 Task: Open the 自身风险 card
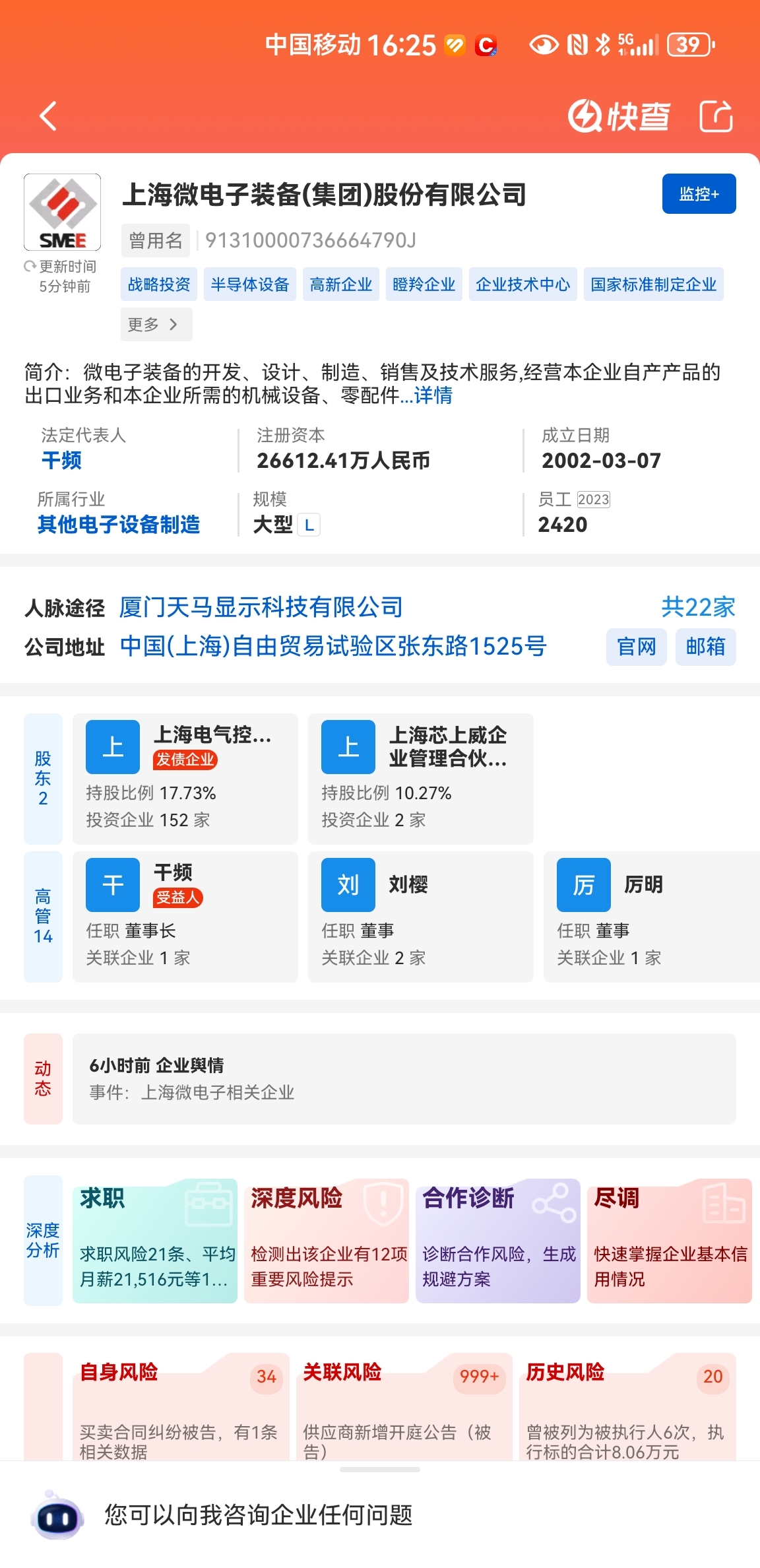pos(181,1406)
